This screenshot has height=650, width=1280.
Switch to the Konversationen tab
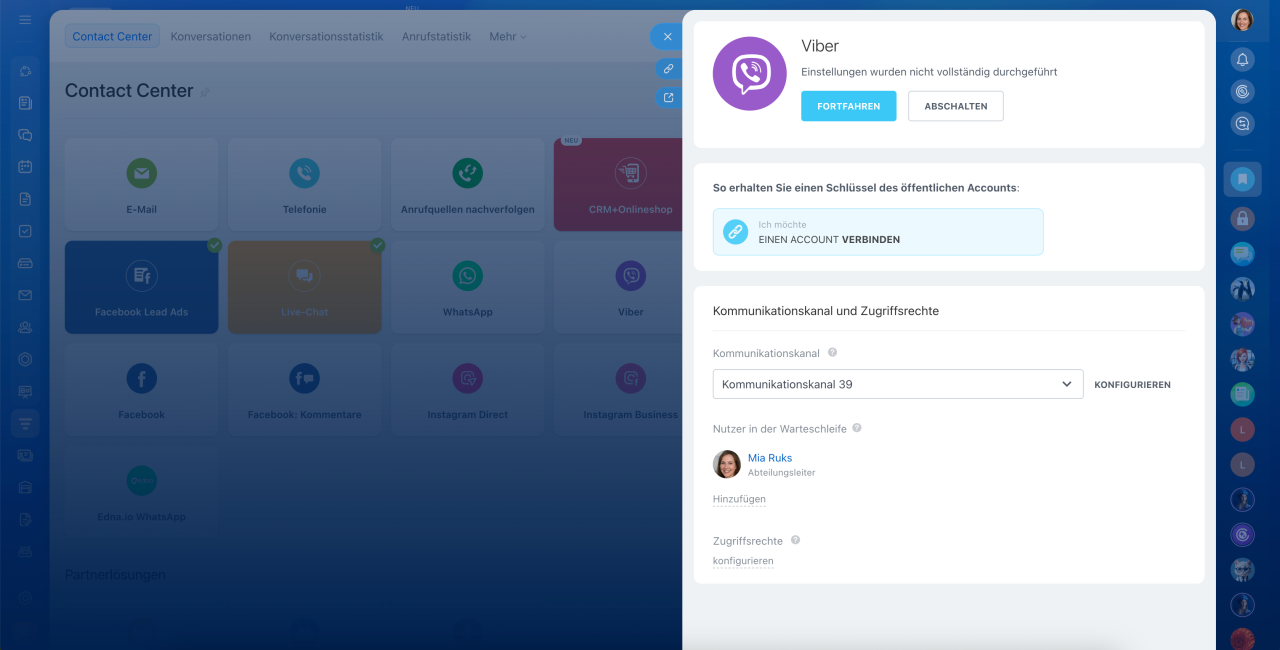point(210,37)
